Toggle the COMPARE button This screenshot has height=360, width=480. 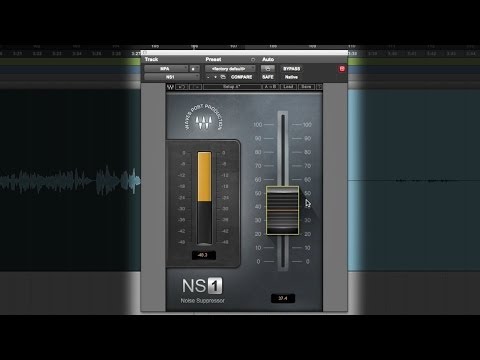coord(241,77)
